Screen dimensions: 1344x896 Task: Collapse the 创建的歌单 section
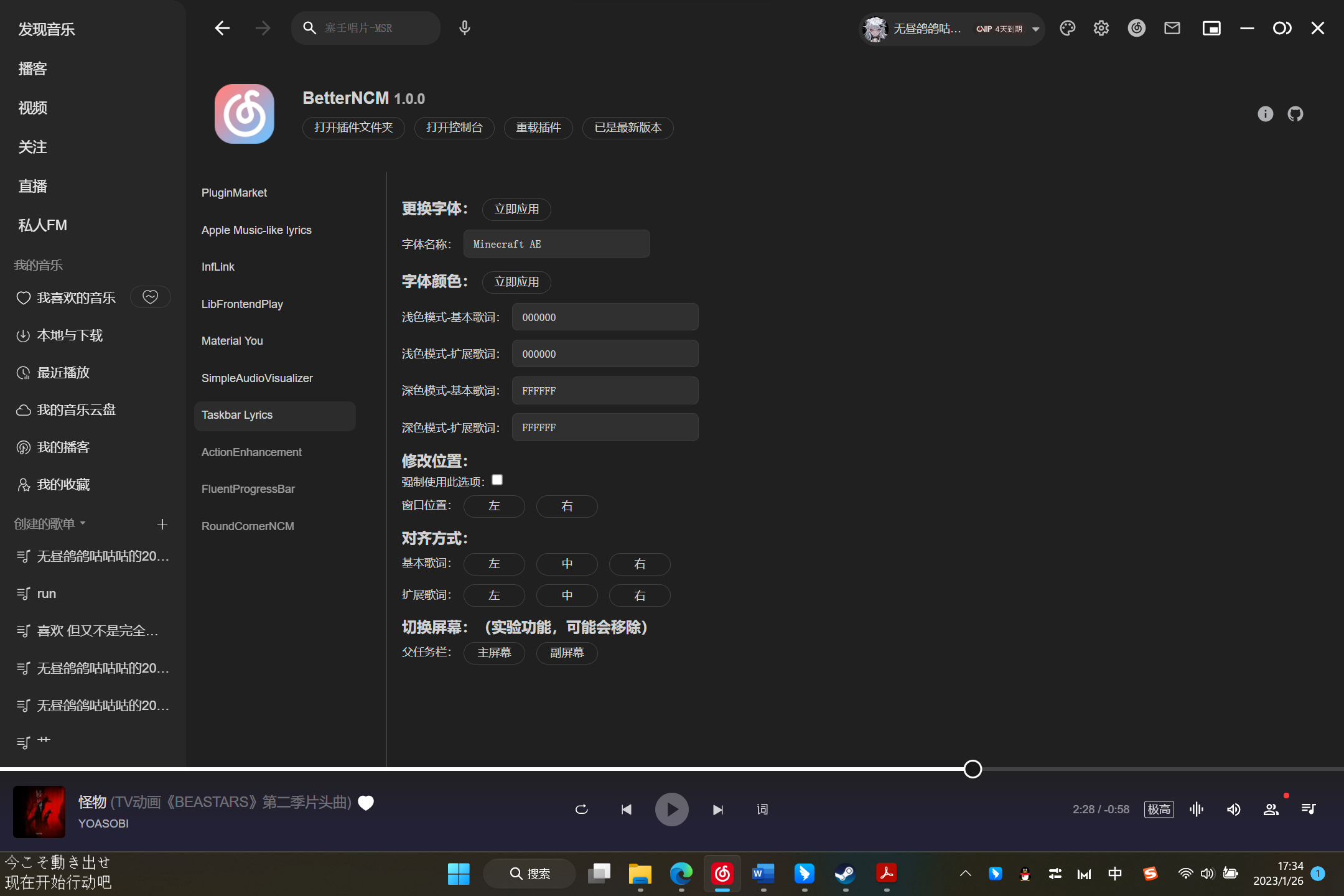[83, 523]
